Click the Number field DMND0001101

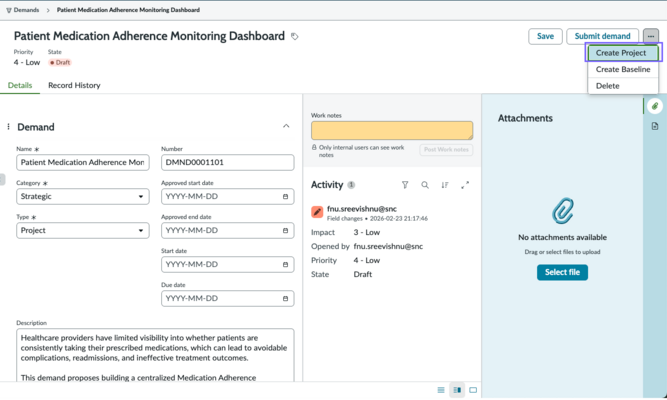click(x=228, y=163)
